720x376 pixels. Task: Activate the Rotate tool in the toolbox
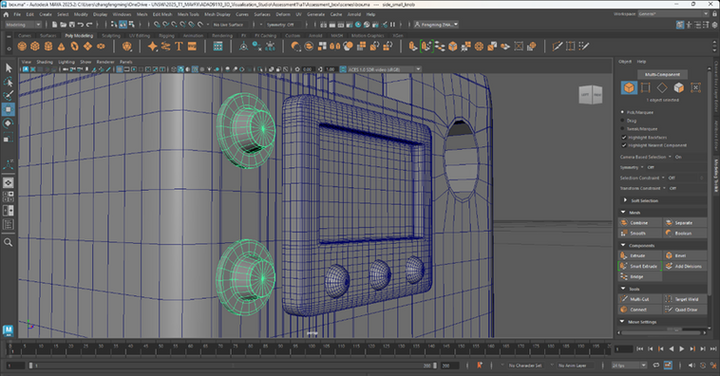pos(8,123)
